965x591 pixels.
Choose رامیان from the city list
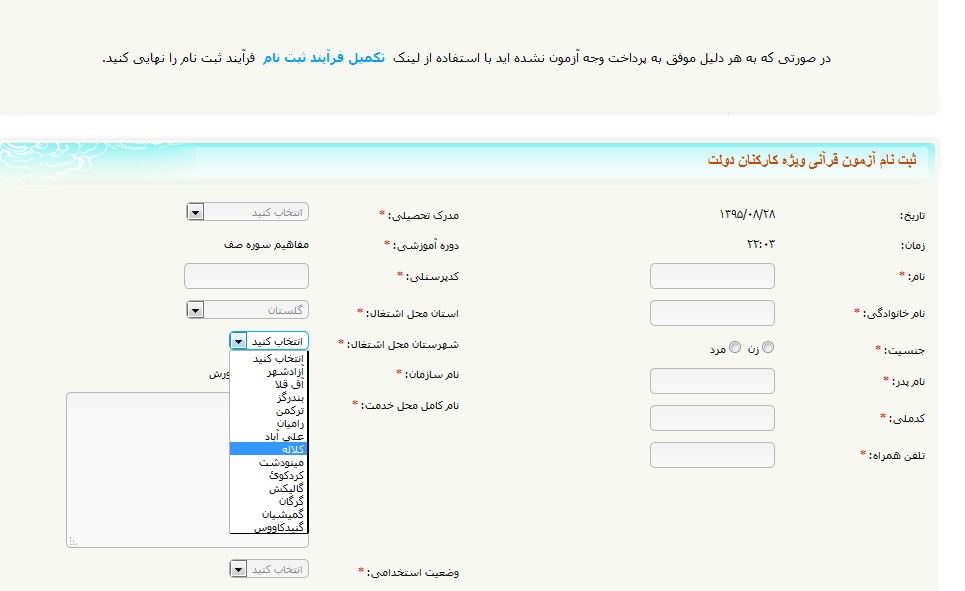[x=268, y=423]
